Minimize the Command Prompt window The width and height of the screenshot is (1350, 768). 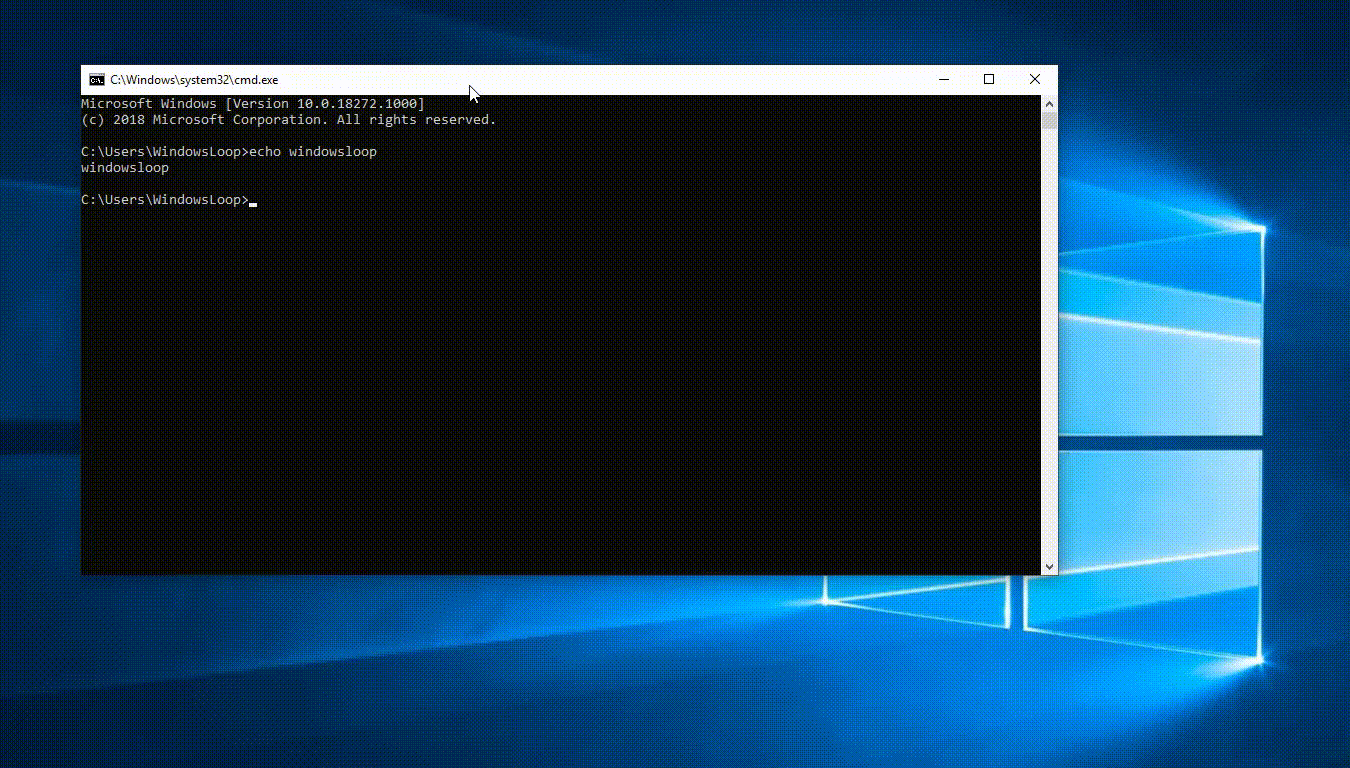(x=943, y=80)
